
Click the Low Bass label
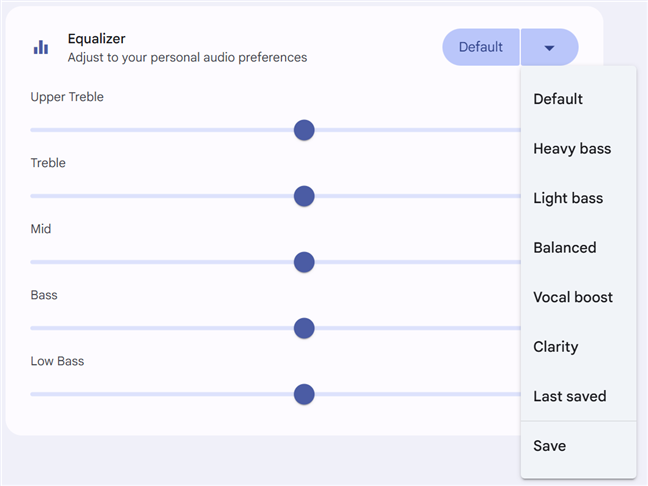[x=57, y=361]
